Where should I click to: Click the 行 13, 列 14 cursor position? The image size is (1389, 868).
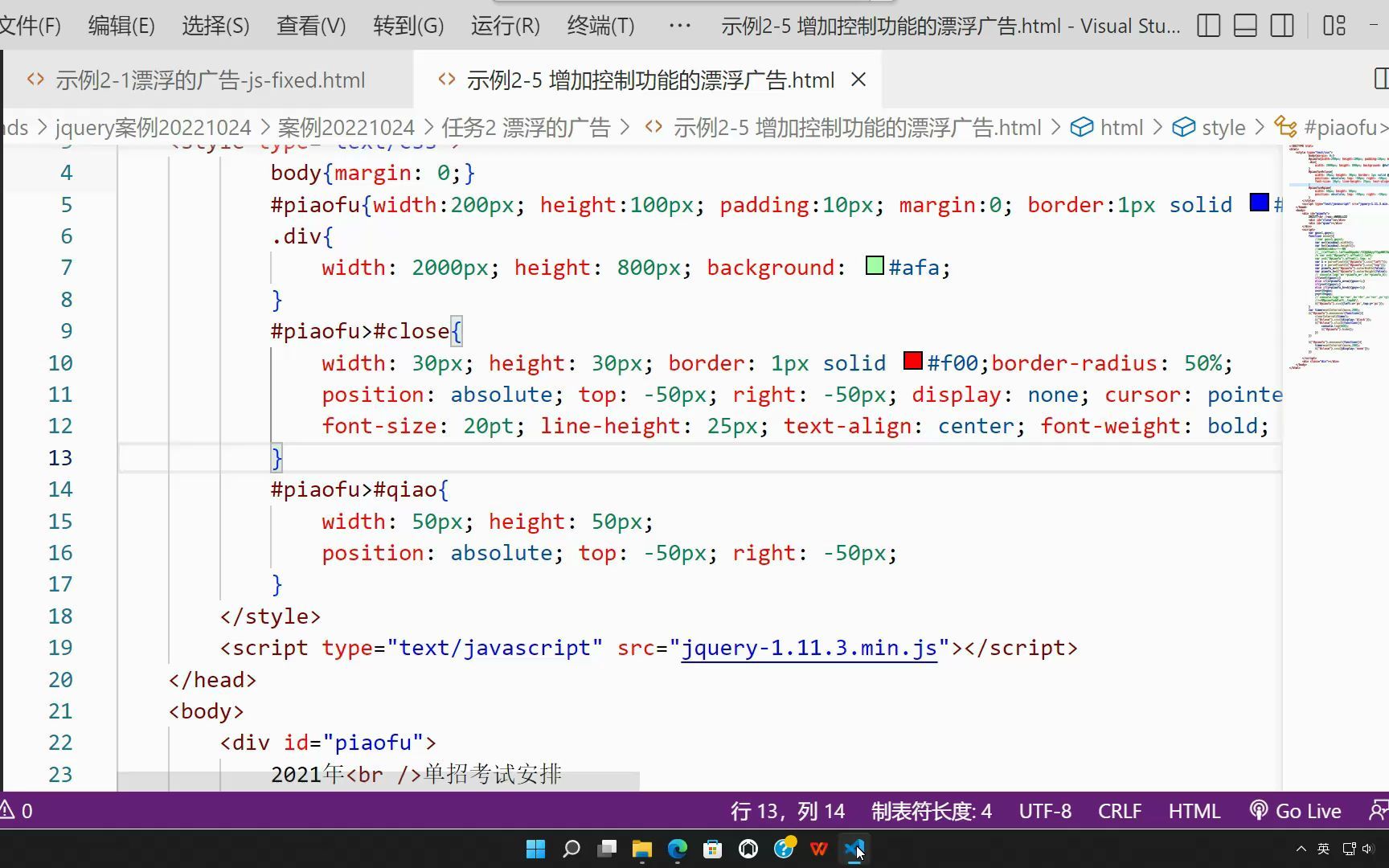tap(787, 811)
